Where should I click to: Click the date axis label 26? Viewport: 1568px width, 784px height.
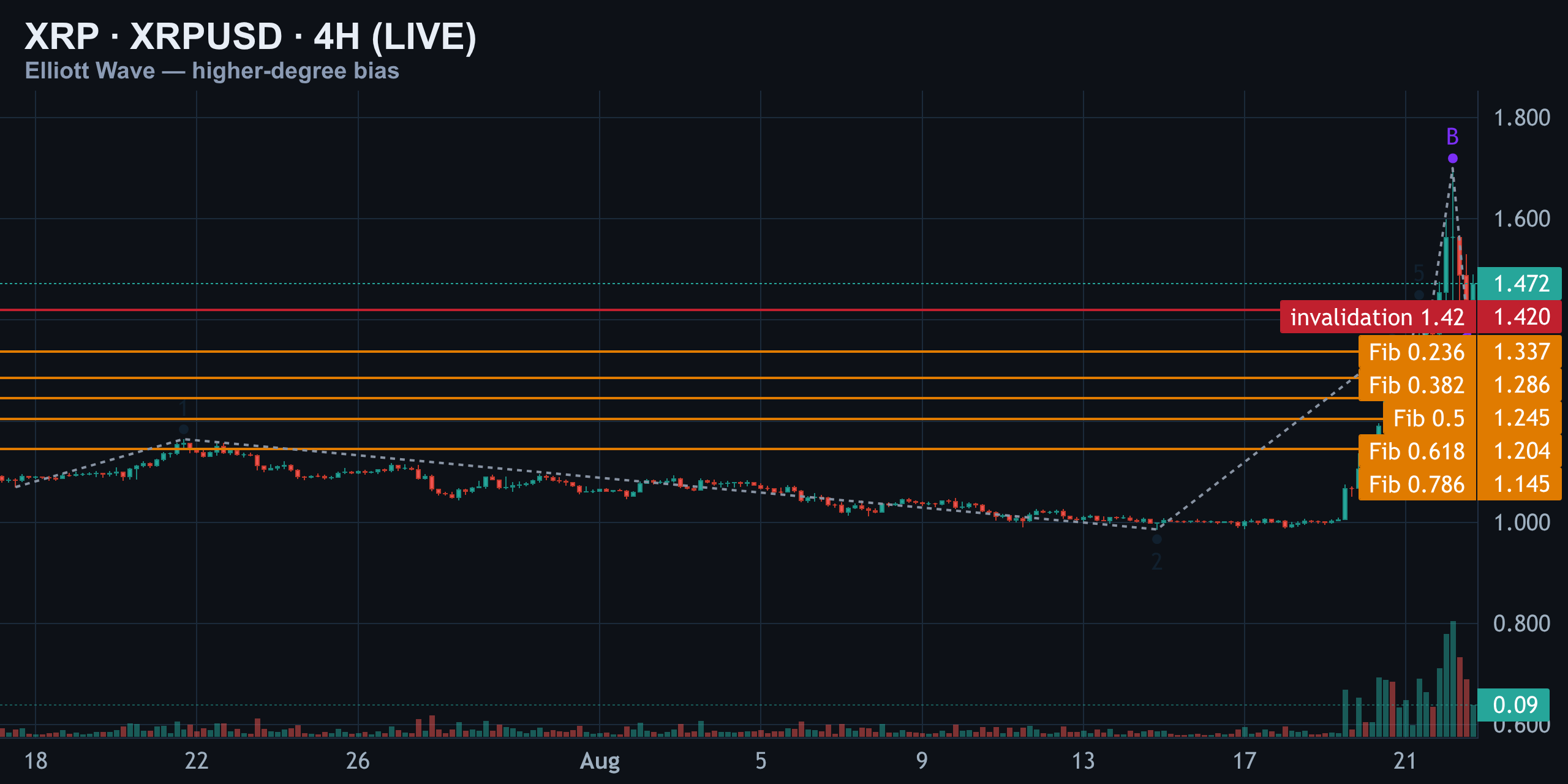point(358,761)
